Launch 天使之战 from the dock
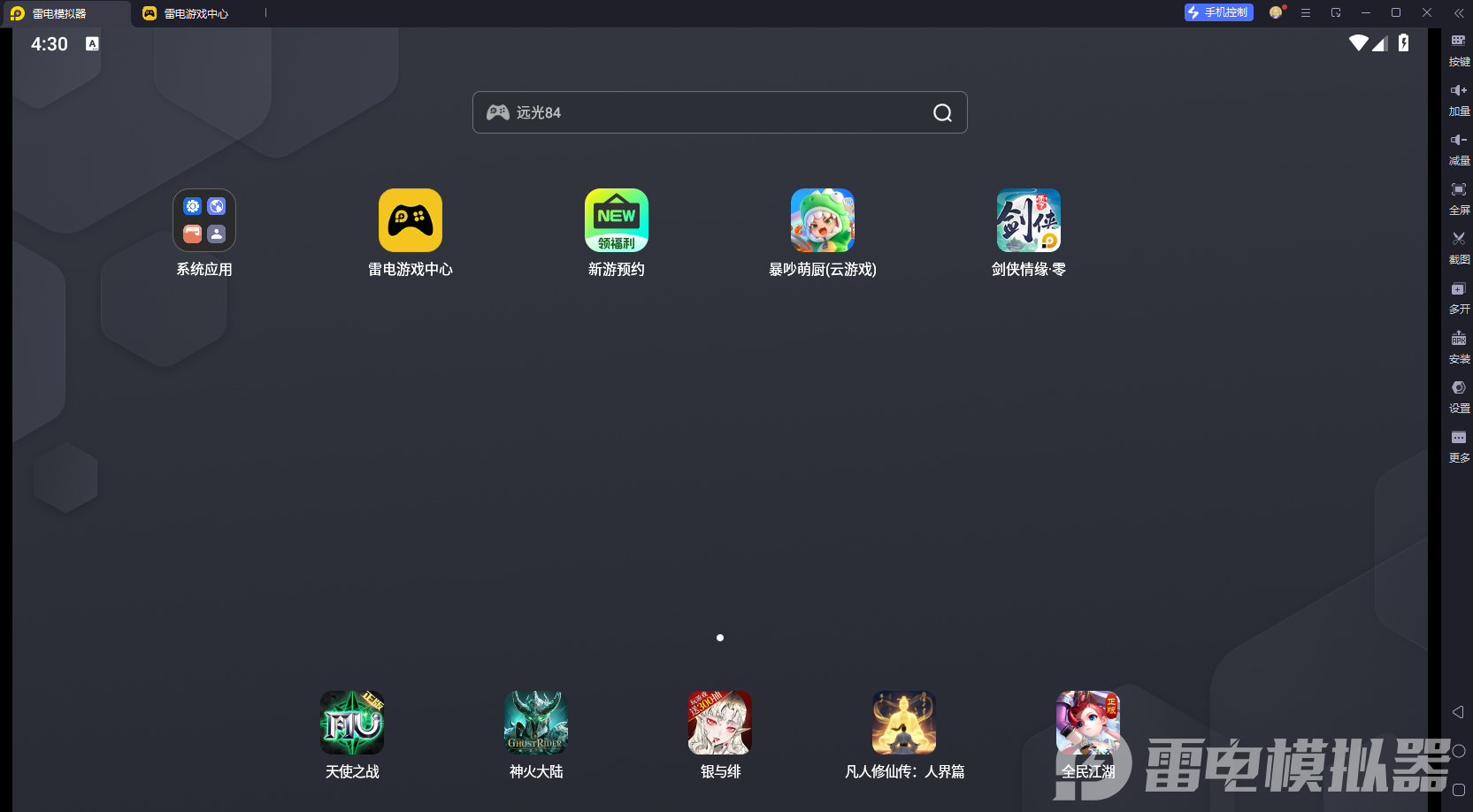 352,723
